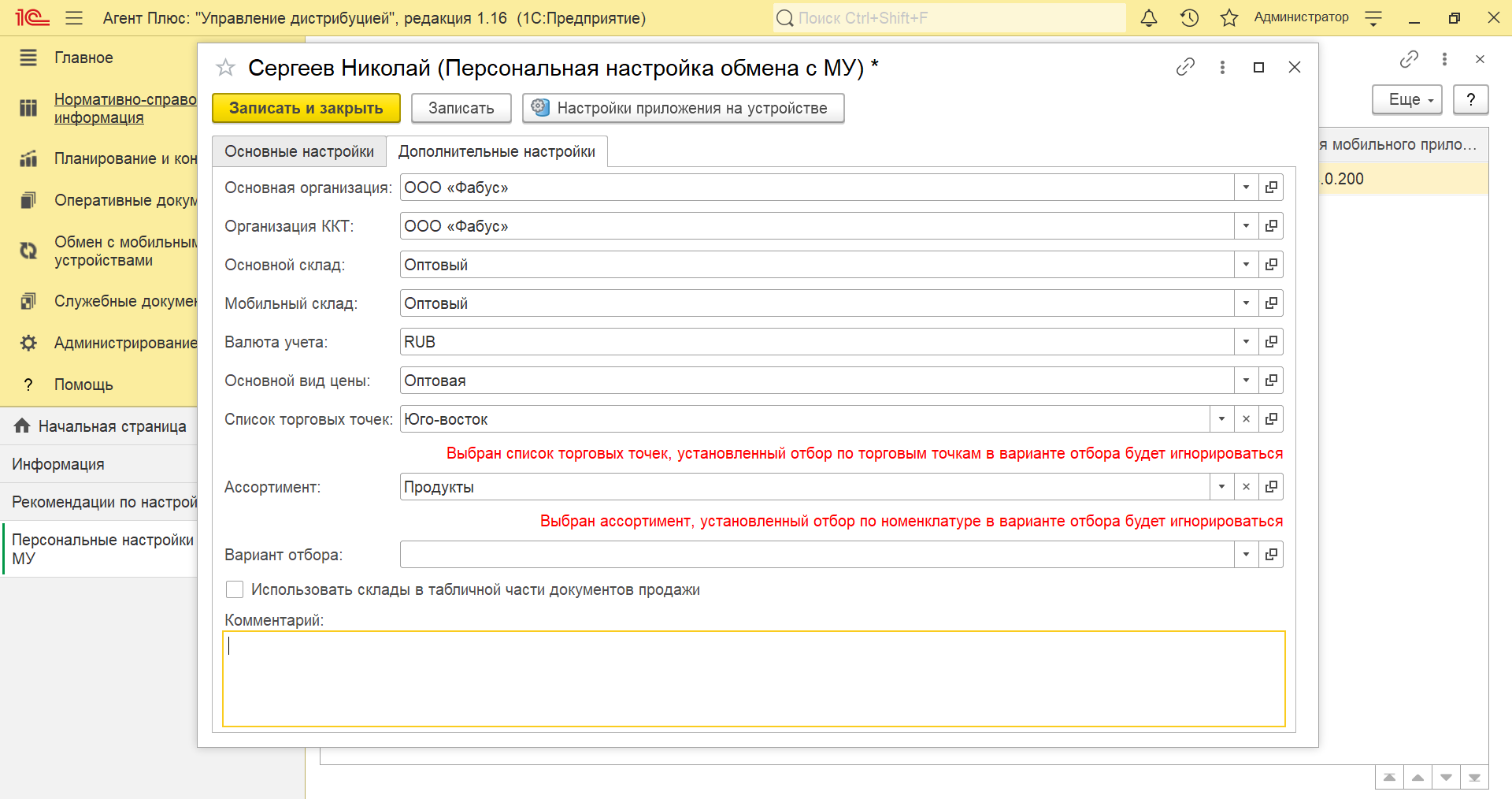Image resolution: width=1512 pixels, height=799 pixels.
Task: Open three dots menu in background window
Action: 1444,58
